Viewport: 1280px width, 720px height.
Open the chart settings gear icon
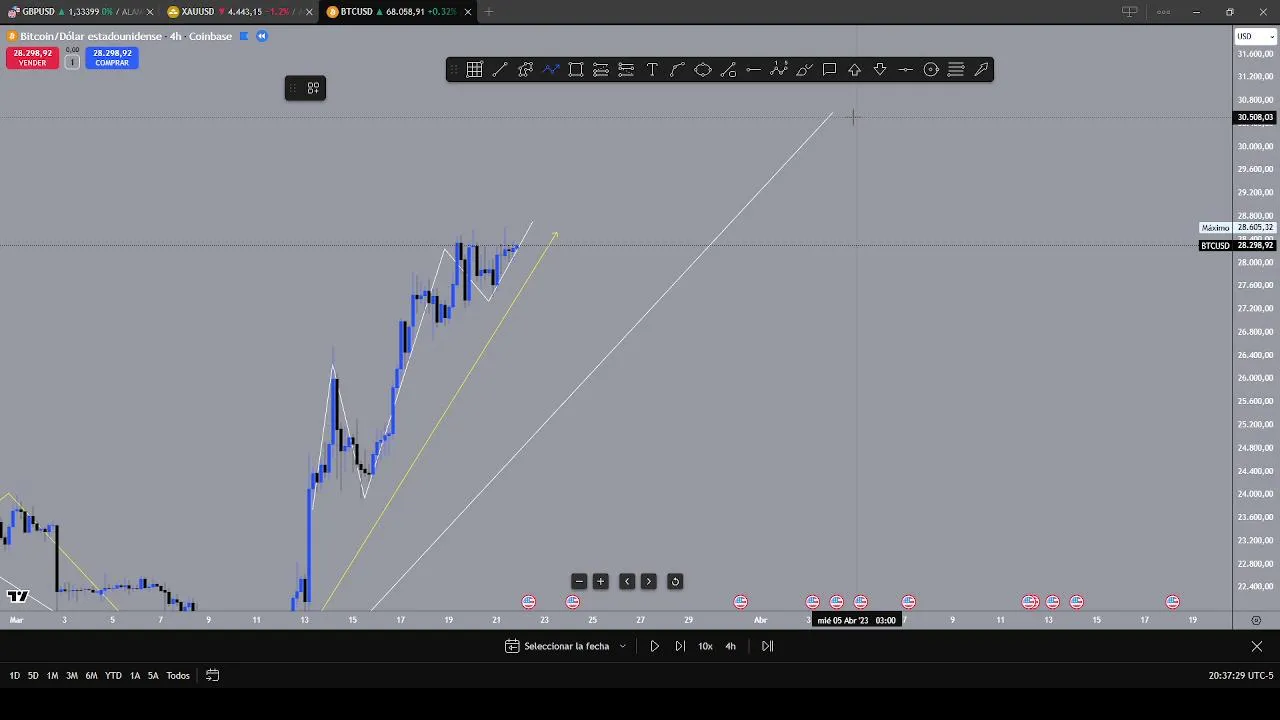1256,620
